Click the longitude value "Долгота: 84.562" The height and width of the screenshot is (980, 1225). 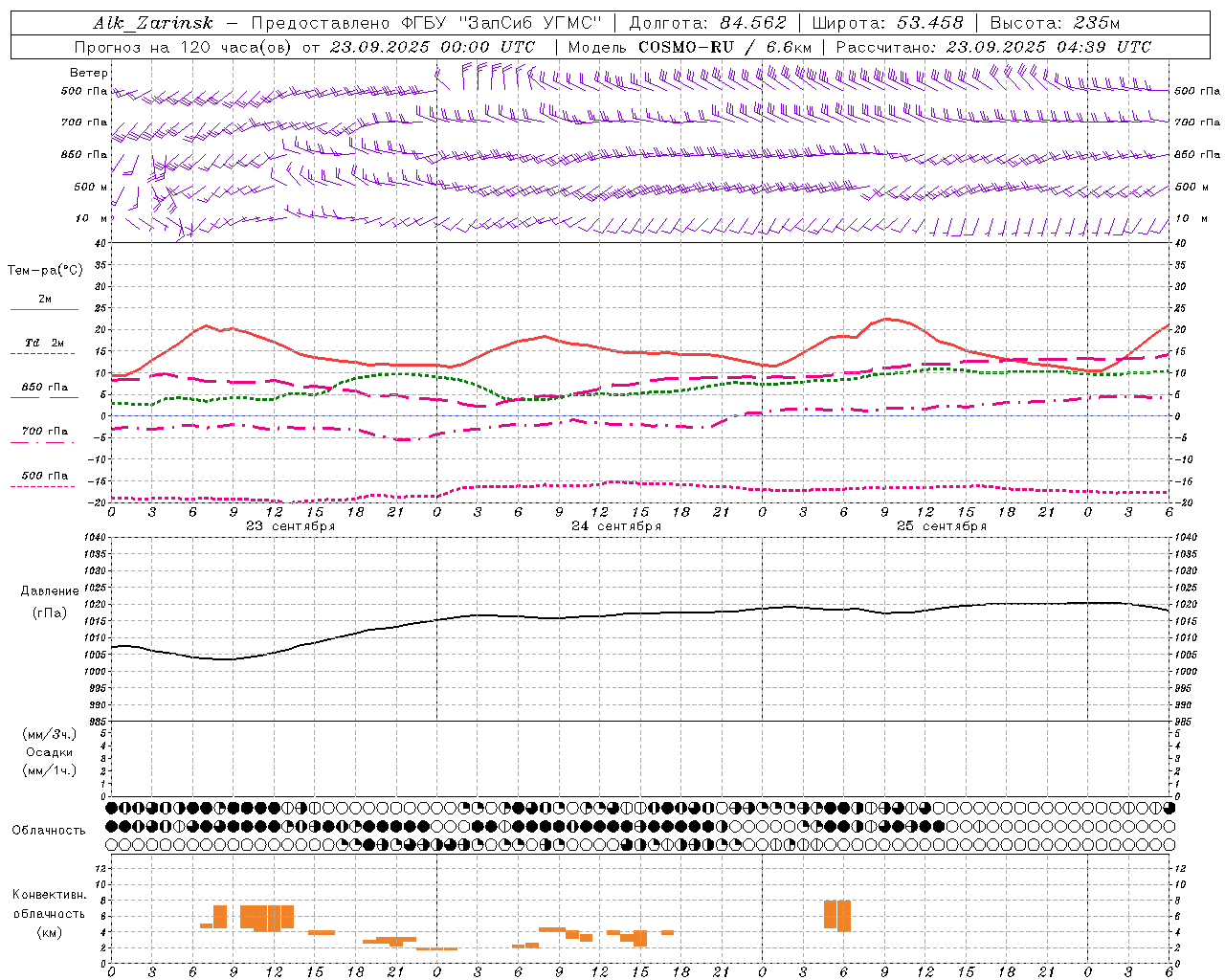pos(707,23)
